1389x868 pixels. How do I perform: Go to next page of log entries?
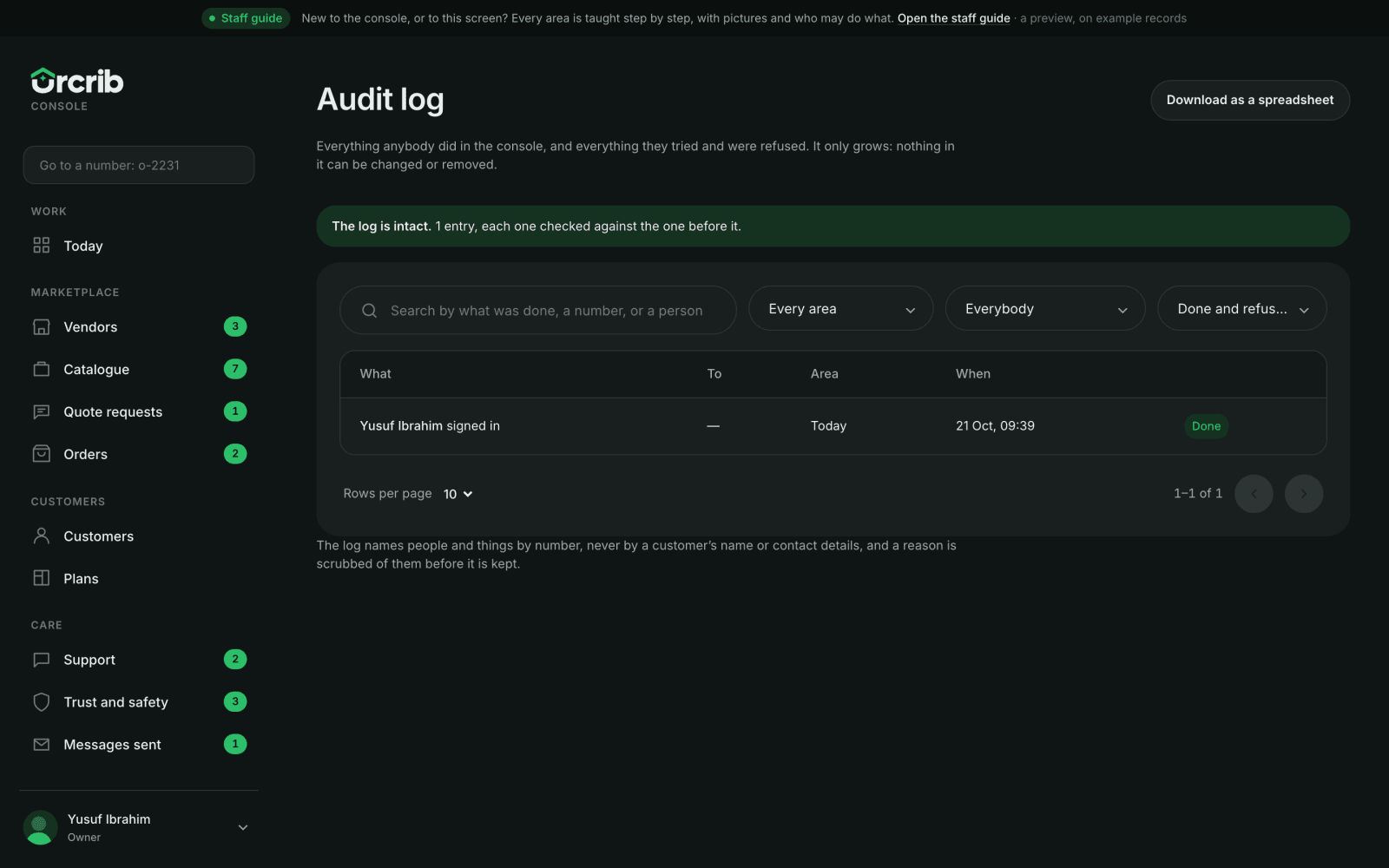coord(1304,494)
